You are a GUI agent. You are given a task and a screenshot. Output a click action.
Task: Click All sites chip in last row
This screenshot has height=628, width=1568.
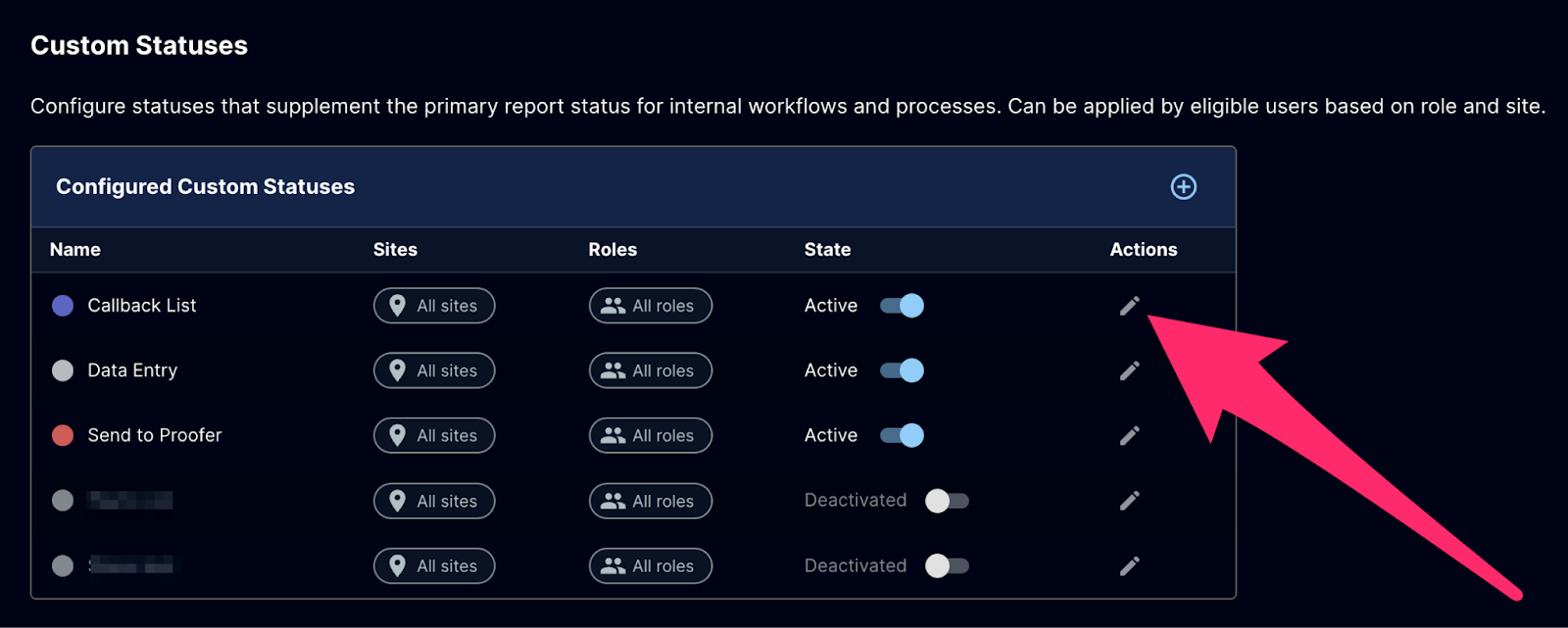(x=434, y=565)
